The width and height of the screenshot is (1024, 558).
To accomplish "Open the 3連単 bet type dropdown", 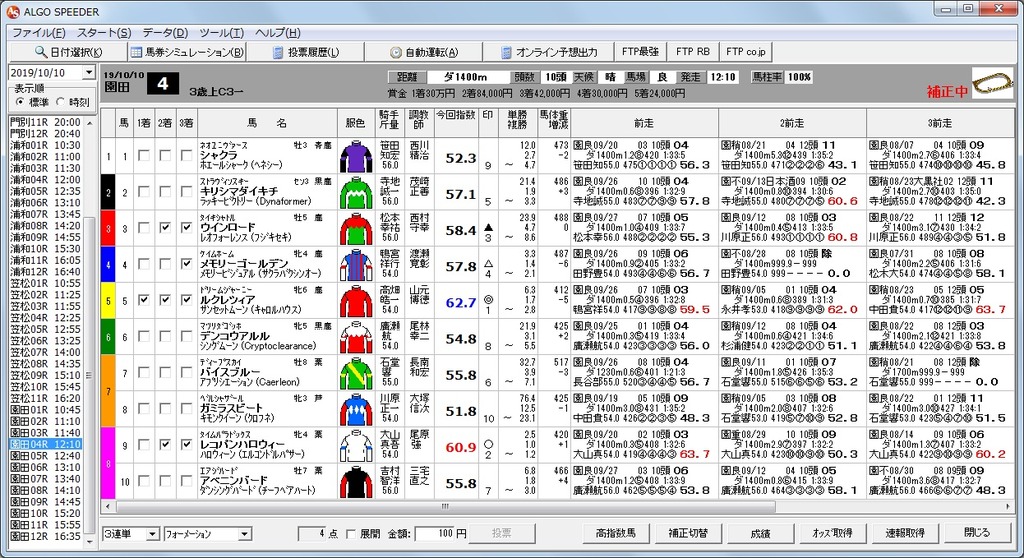I will pos(152,534).
